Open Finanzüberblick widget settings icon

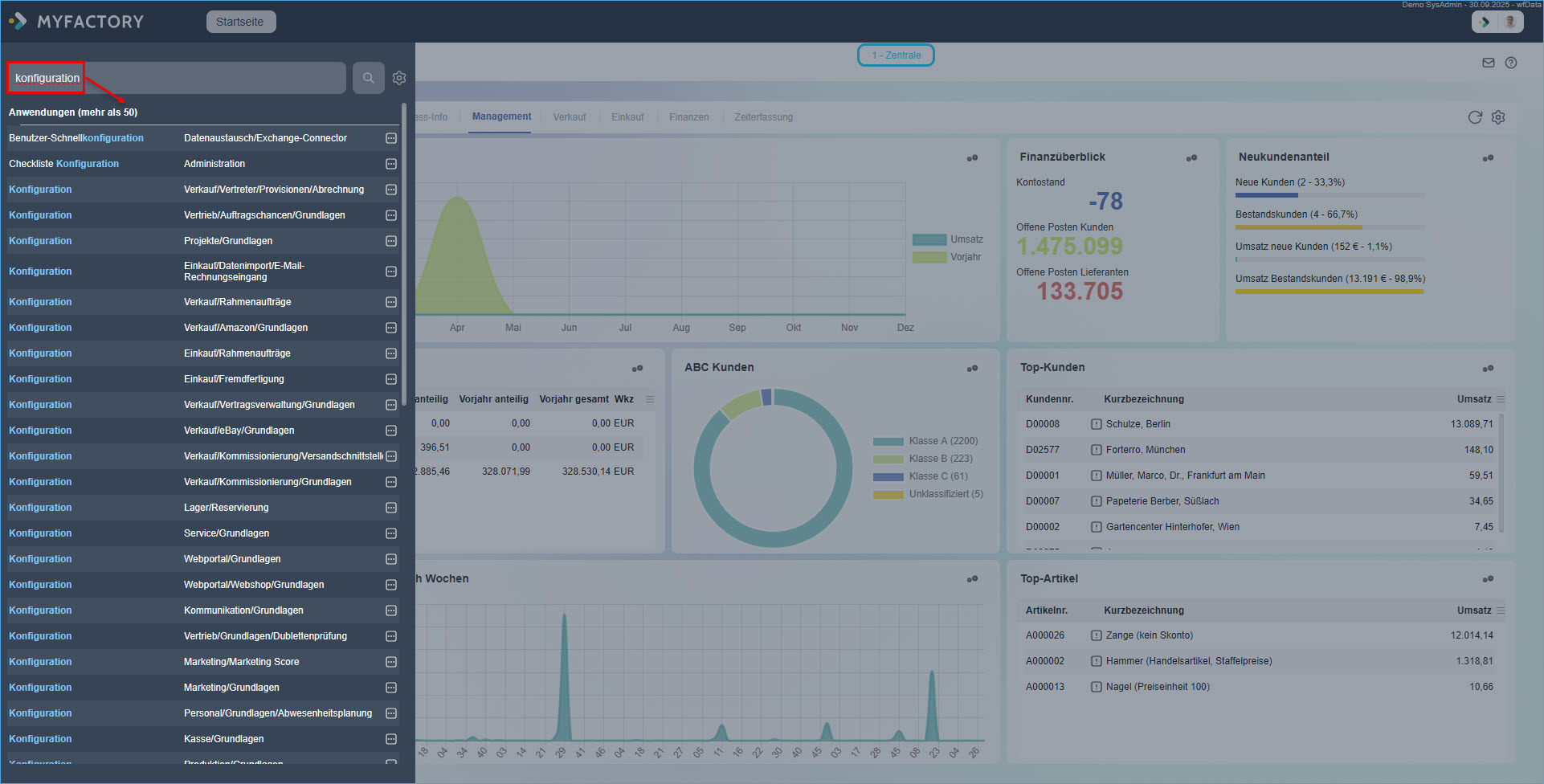click(1191, 158)
